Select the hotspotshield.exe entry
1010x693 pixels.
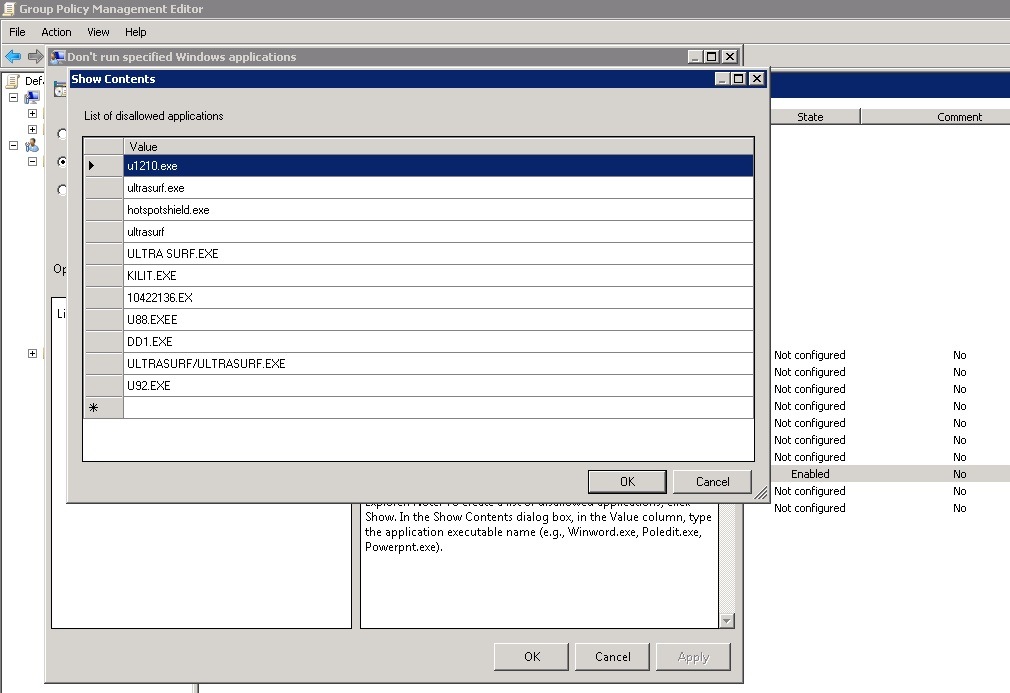(x=438, y=210)
